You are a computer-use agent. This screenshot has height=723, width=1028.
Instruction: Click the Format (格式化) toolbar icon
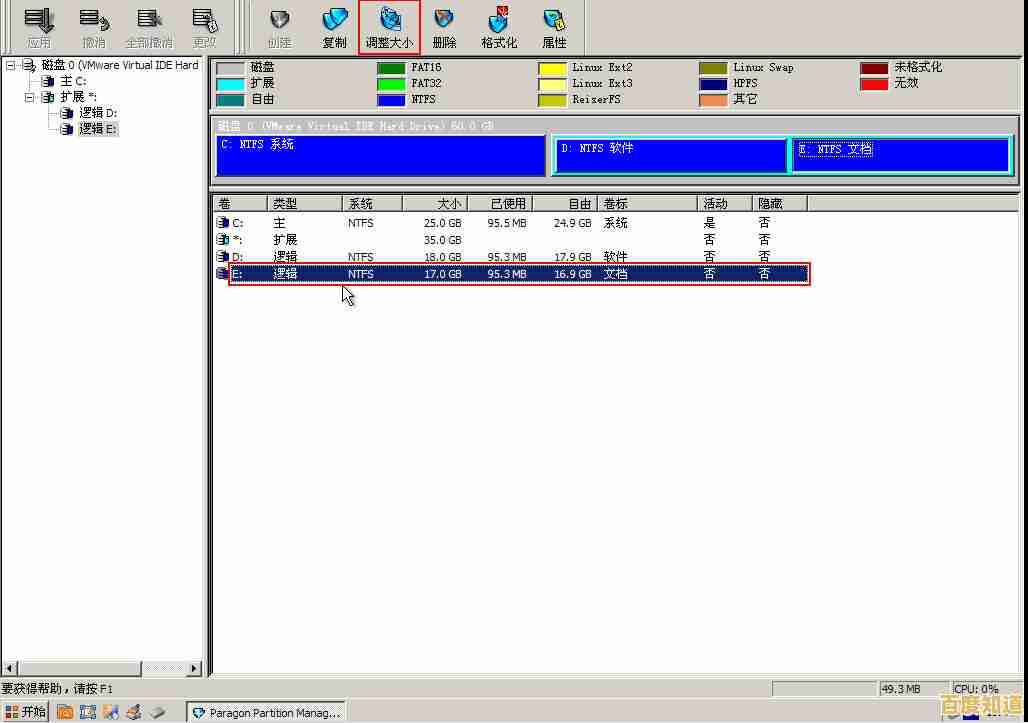(x=499, y=27)
